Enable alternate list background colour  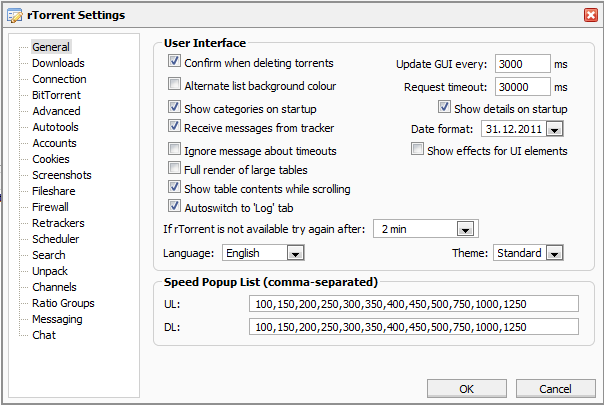(175, 87)
